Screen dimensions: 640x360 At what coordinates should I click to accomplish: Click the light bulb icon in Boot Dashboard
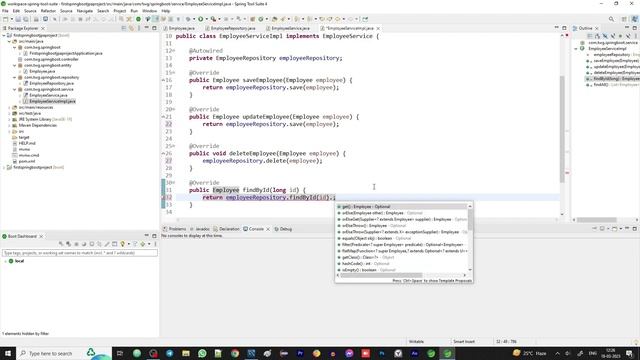point(122,244)
